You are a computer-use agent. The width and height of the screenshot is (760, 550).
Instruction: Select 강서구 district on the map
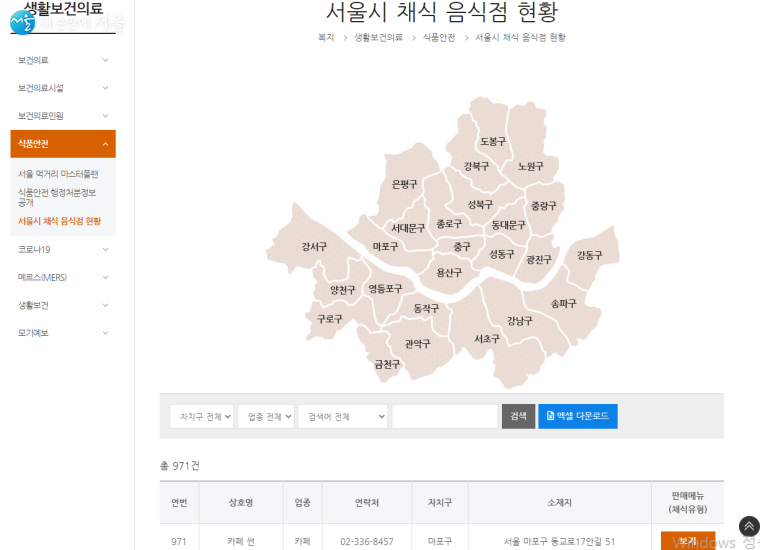(x=314, y=246)
